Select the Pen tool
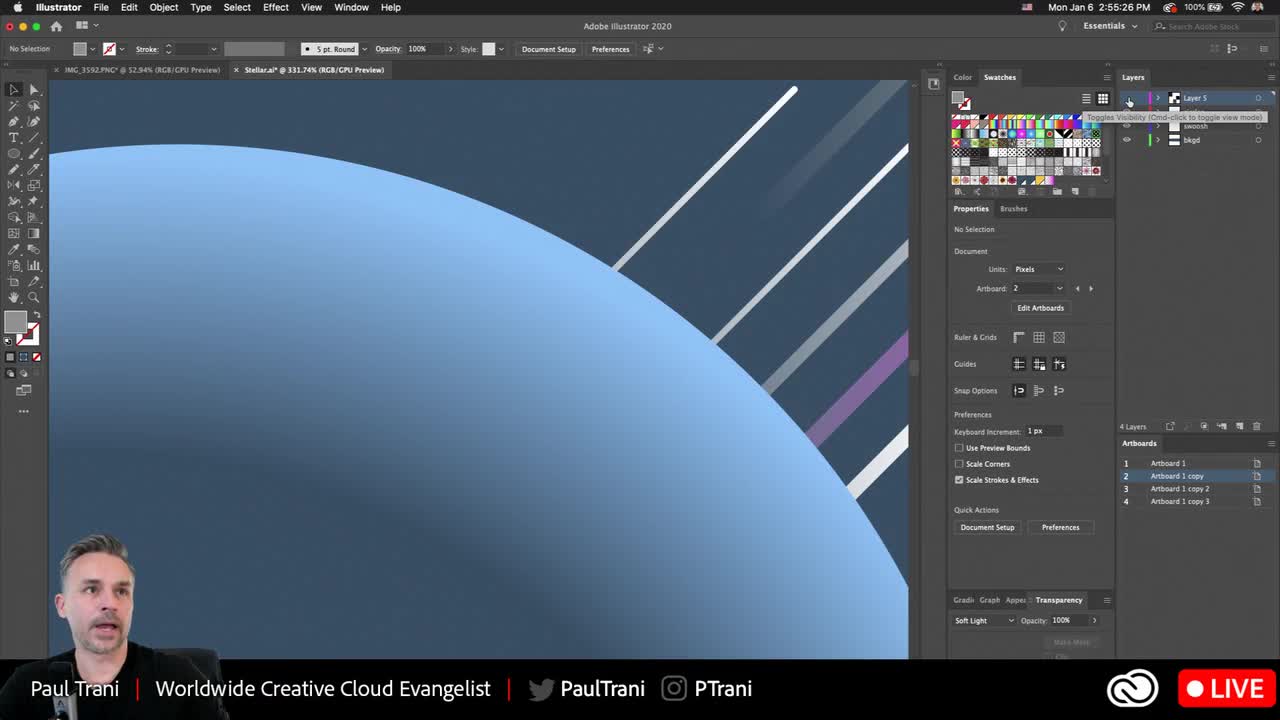The height and width of the screenshot is (720, 1280). [x=14, y=122]
